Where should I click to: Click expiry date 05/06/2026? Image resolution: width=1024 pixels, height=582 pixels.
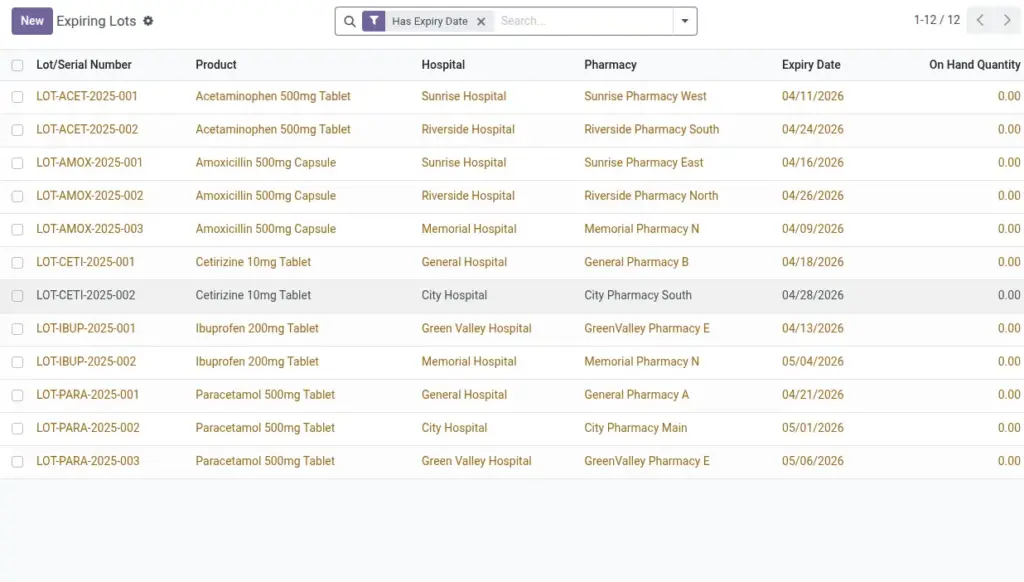tap(812, 461)
